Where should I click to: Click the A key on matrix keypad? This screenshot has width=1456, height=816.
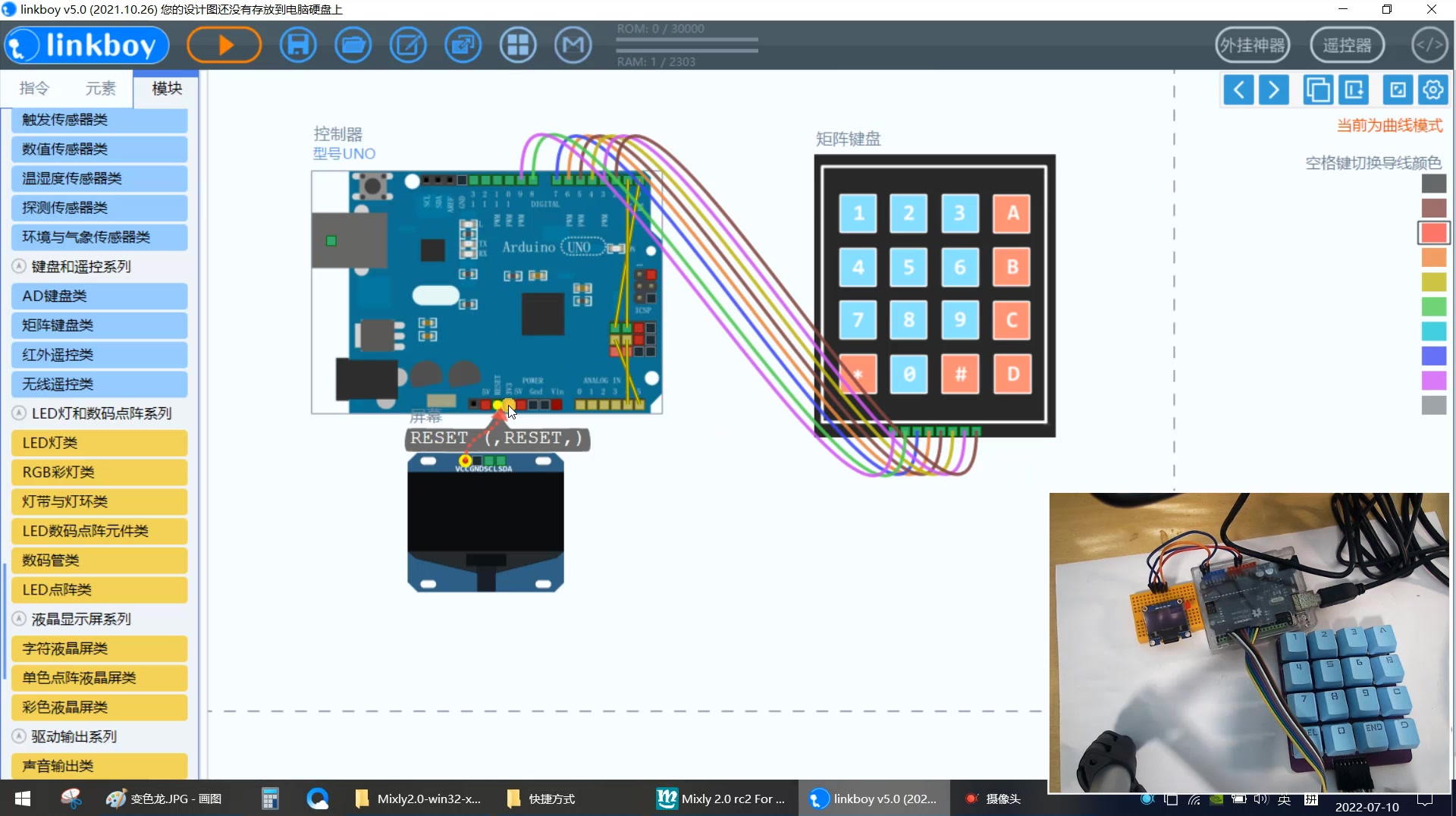coord(1012,214)
